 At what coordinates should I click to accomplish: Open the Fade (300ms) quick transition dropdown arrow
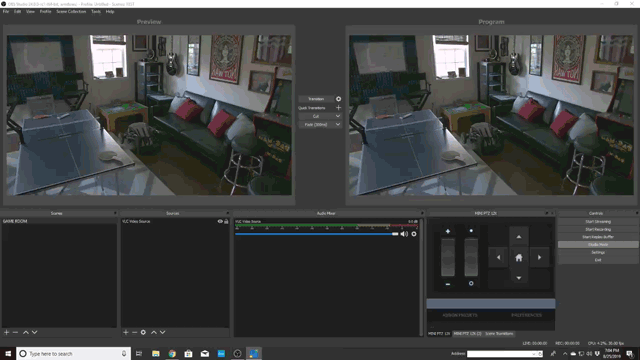click(338, 124)
